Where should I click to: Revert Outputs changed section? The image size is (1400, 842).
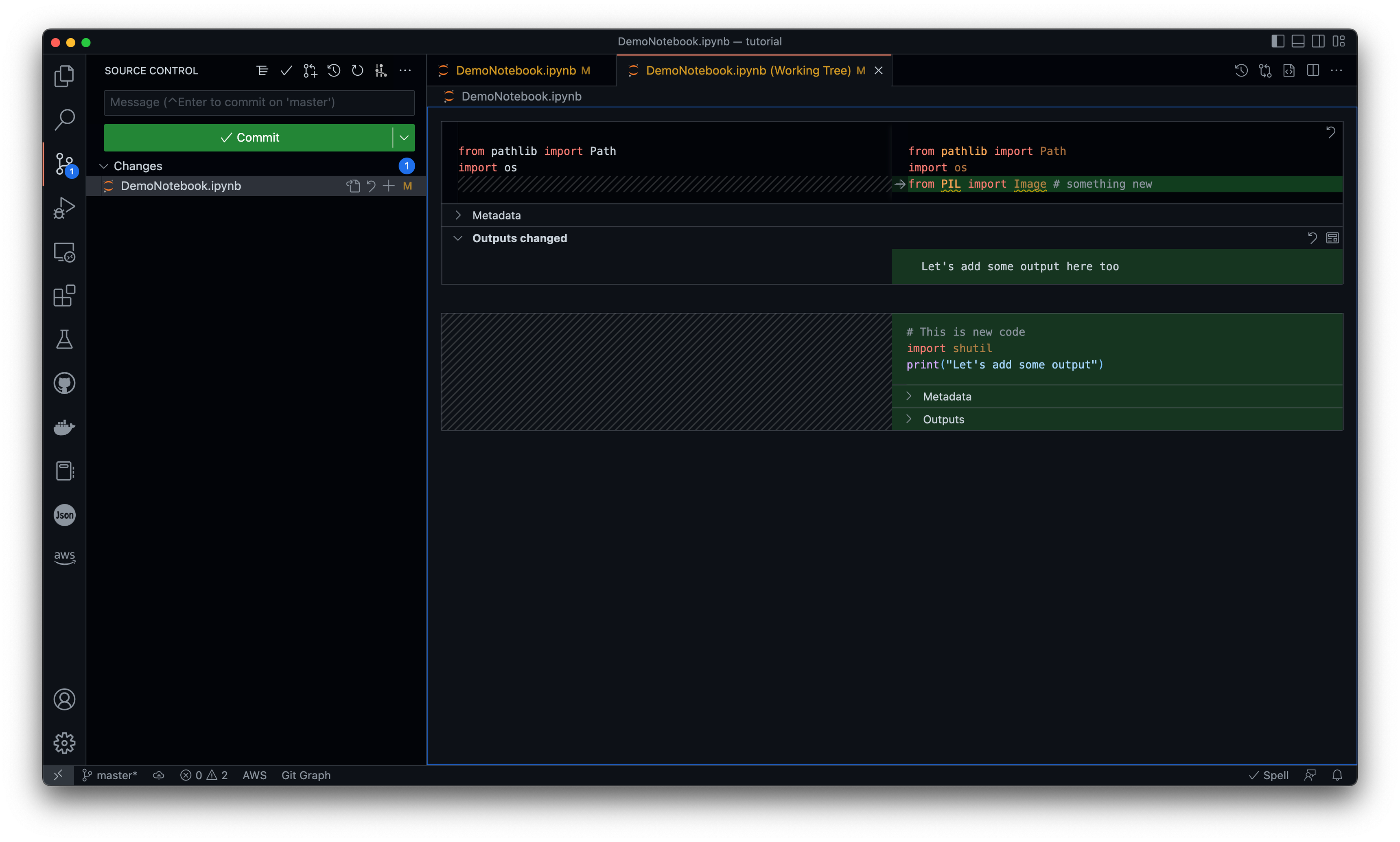(x=1312, y=238)
